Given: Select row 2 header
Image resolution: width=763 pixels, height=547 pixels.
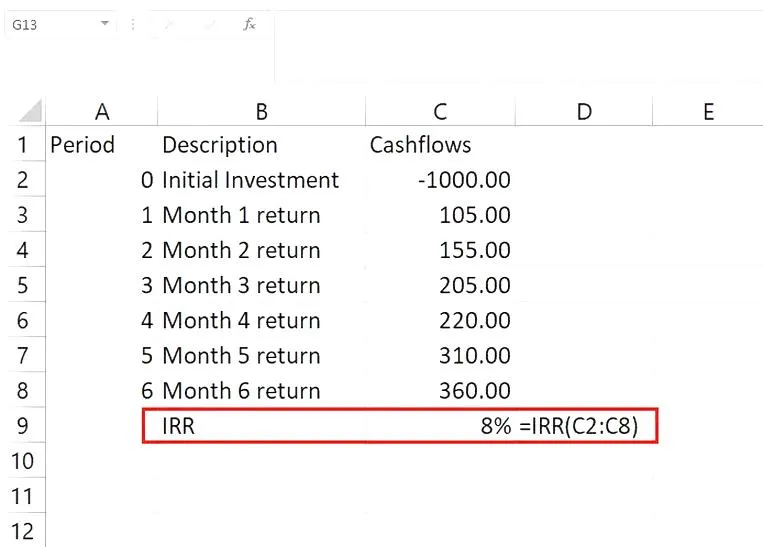Looking at the screenshot, I should tap(23, 180).
